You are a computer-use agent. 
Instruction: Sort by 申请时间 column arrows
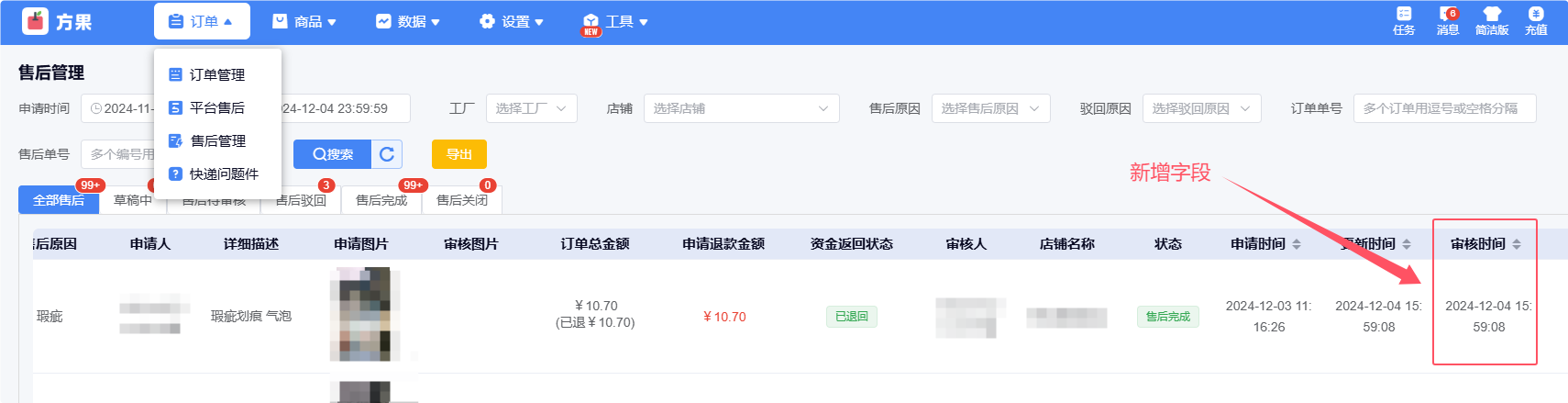[1297, 244]
